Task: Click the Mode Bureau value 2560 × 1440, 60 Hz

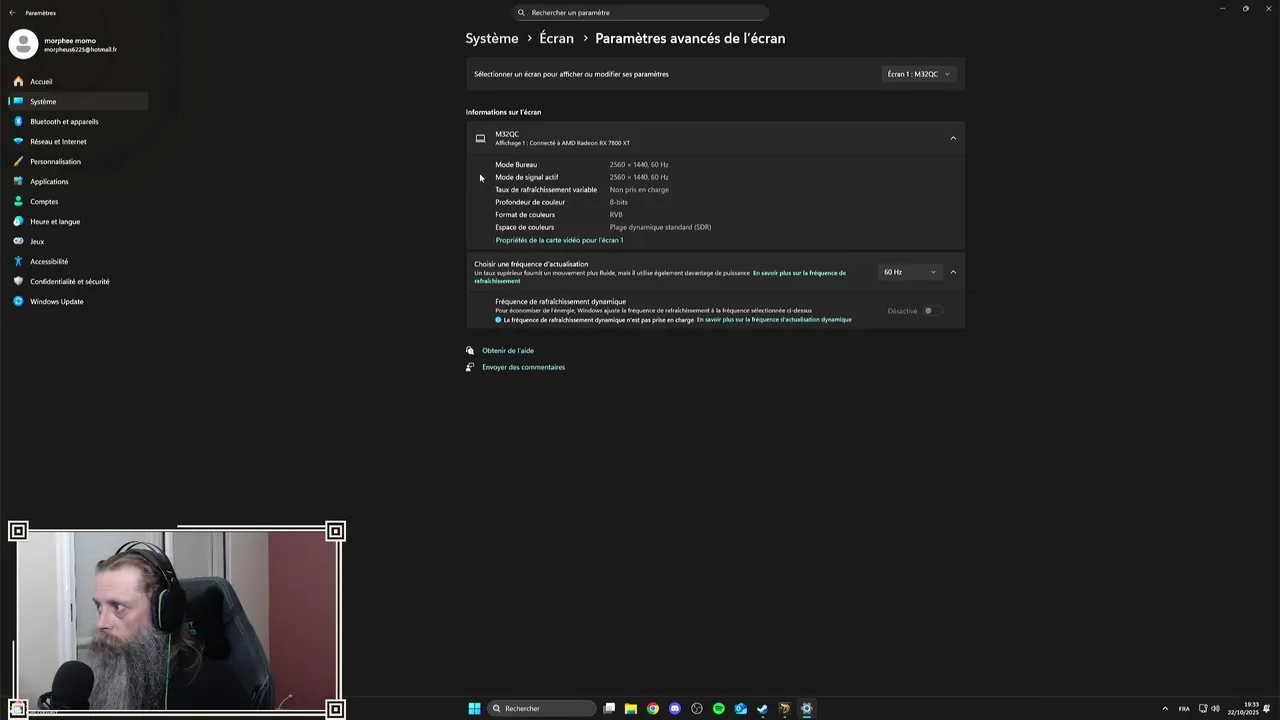Action: (x=639, y=165)
